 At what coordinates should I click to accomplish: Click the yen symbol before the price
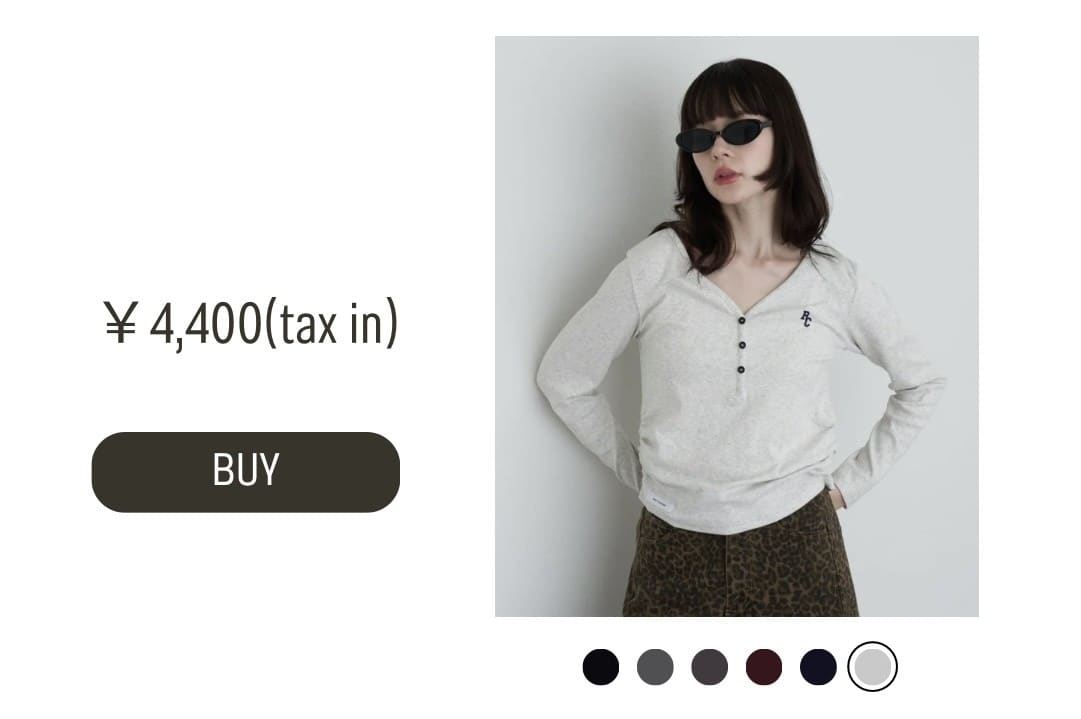coord(121,323)
